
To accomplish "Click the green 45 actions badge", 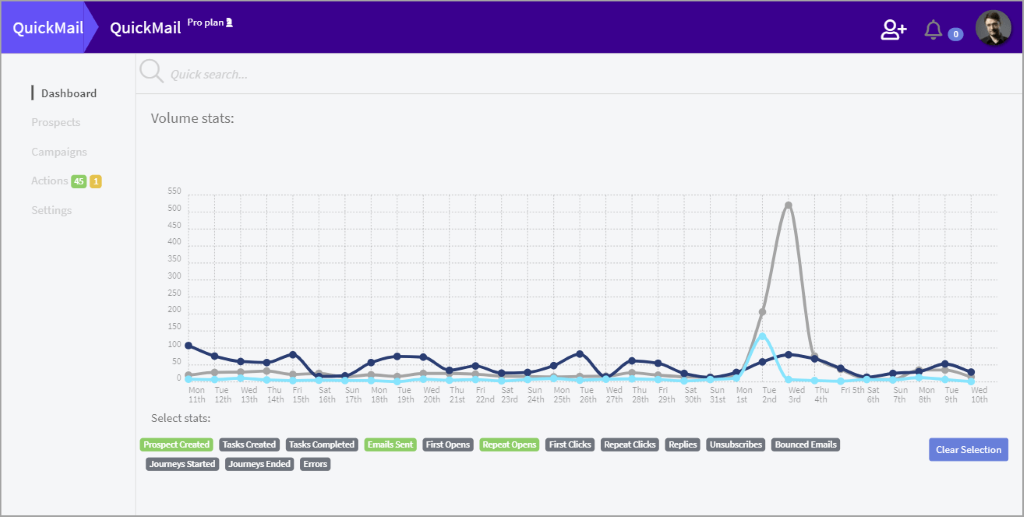I will (x=78, y=181).
